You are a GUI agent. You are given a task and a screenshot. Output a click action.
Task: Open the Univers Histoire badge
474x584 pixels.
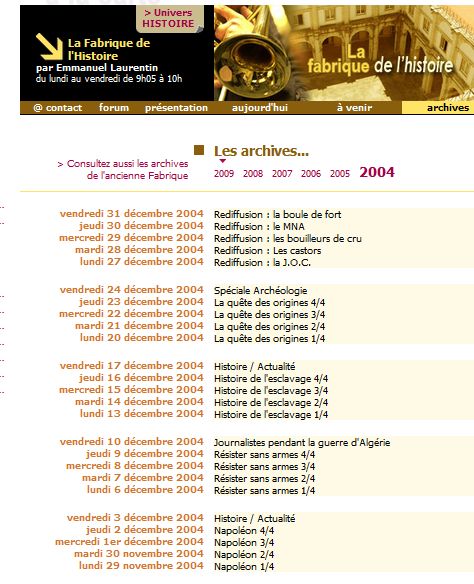click(x=170, y=18)
